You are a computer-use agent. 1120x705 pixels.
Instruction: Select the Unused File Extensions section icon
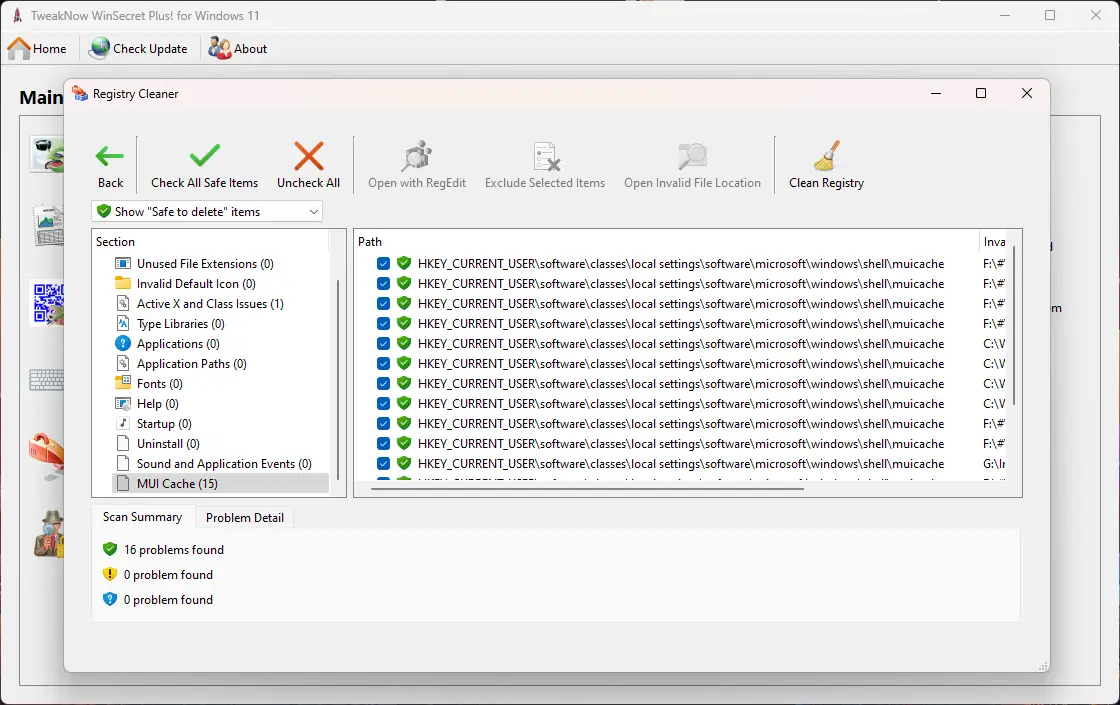coord(123,264)
